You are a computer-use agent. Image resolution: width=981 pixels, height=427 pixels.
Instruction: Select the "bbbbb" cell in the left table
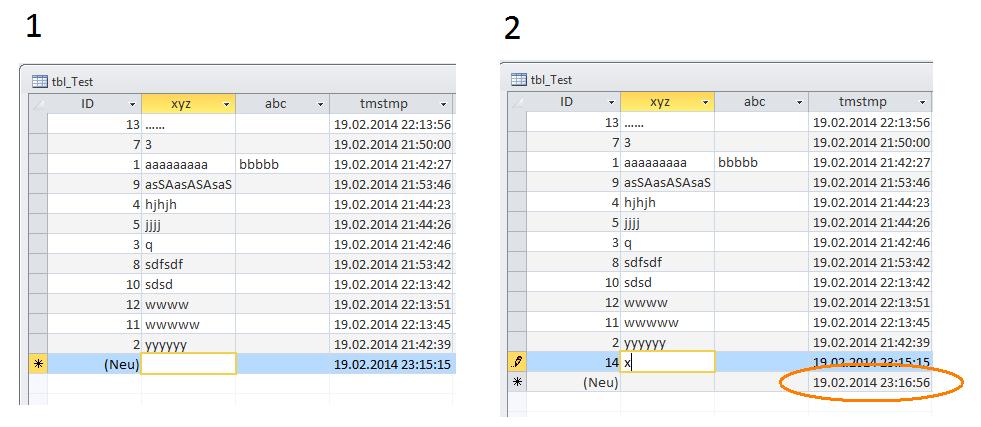point(282,164)
